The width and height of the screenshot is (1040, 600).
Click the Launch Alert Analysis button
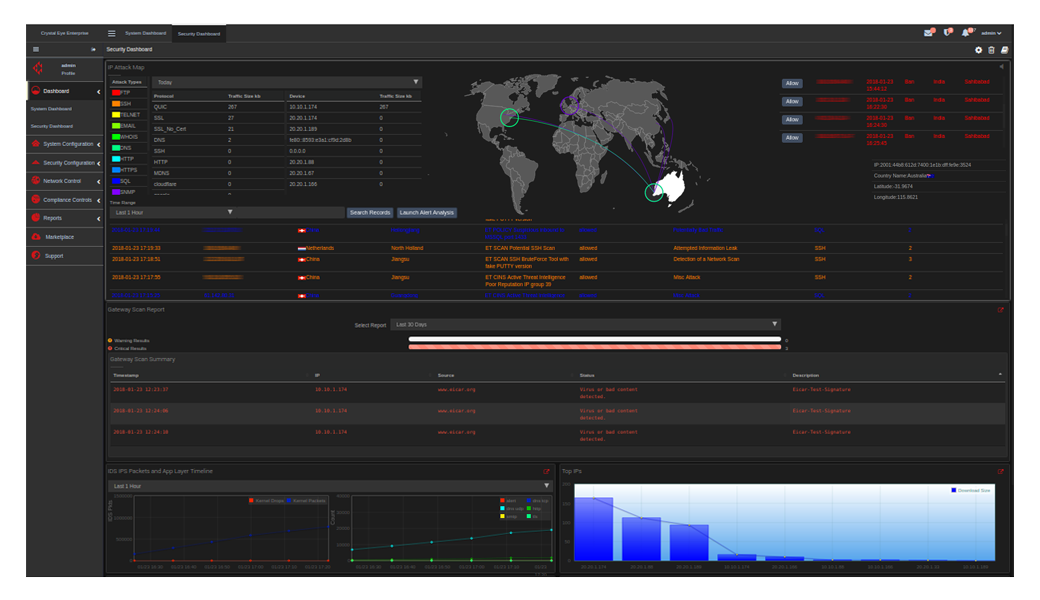[x=427, y=212]
